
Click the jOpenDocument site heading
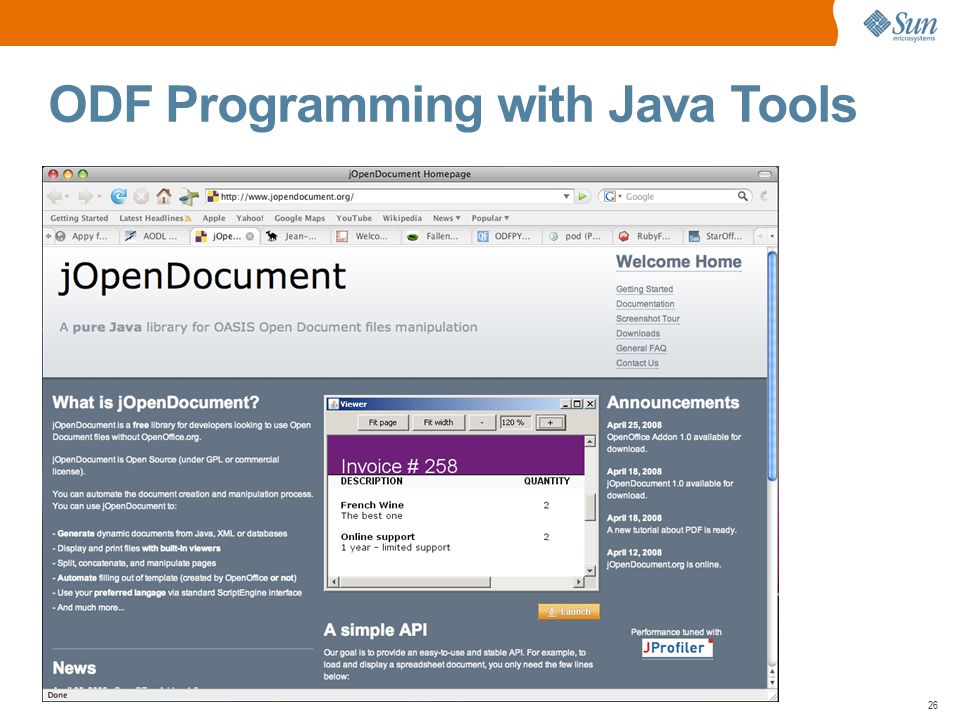[x=203, y=277]
